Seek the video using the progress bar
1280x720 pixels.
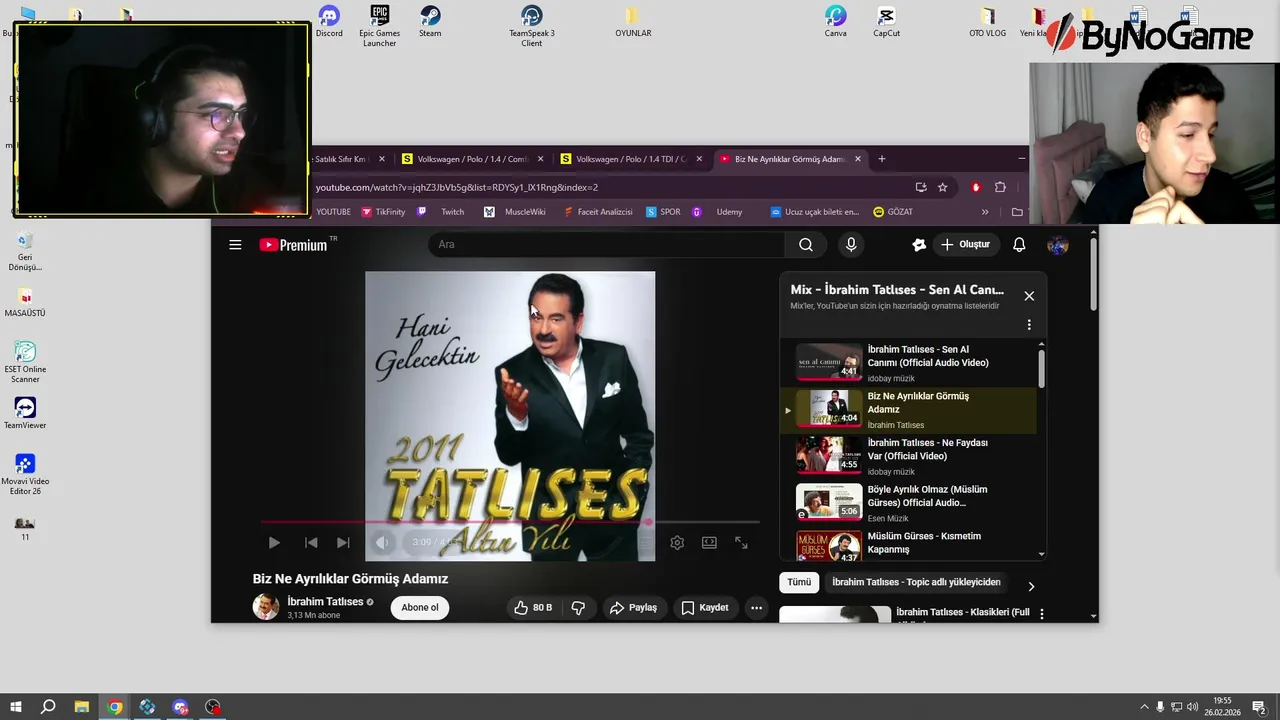tap(510, 522)
